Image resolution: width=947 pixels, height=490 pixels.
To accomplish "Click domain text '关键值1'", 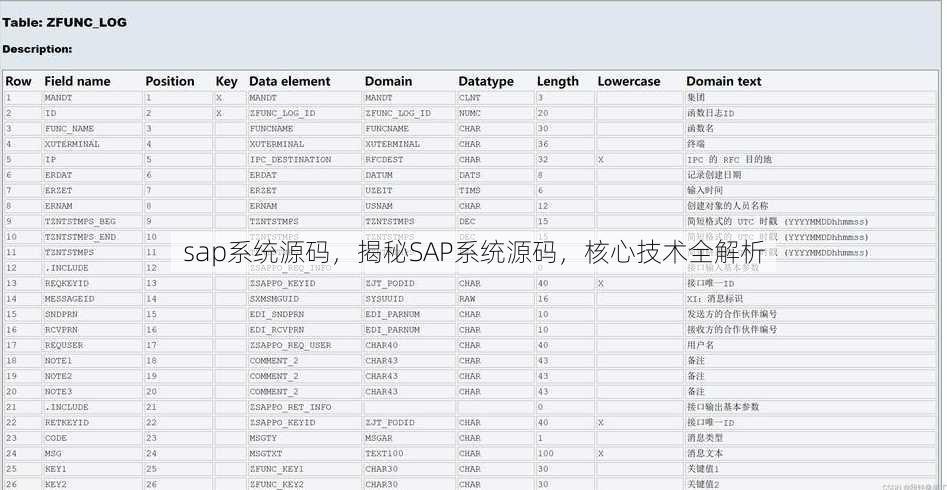I will click(703, 469).
